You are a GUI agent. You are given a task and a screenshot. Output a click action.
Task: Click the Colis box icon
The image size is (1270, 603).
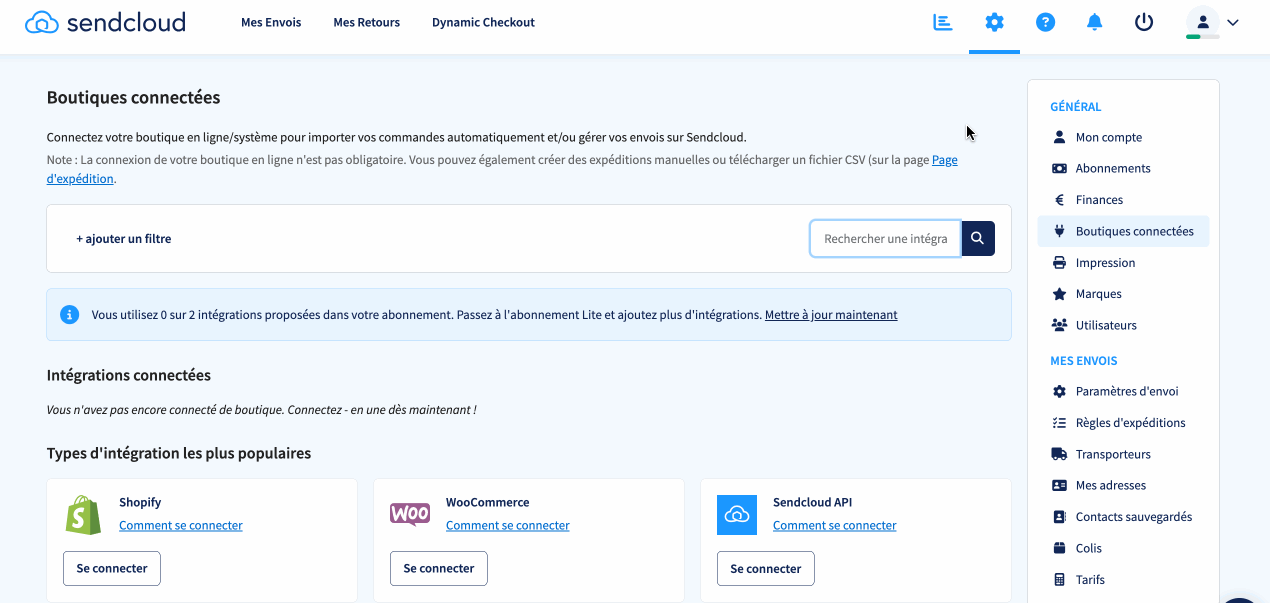pyautogui.click(x=1060, y=548)
